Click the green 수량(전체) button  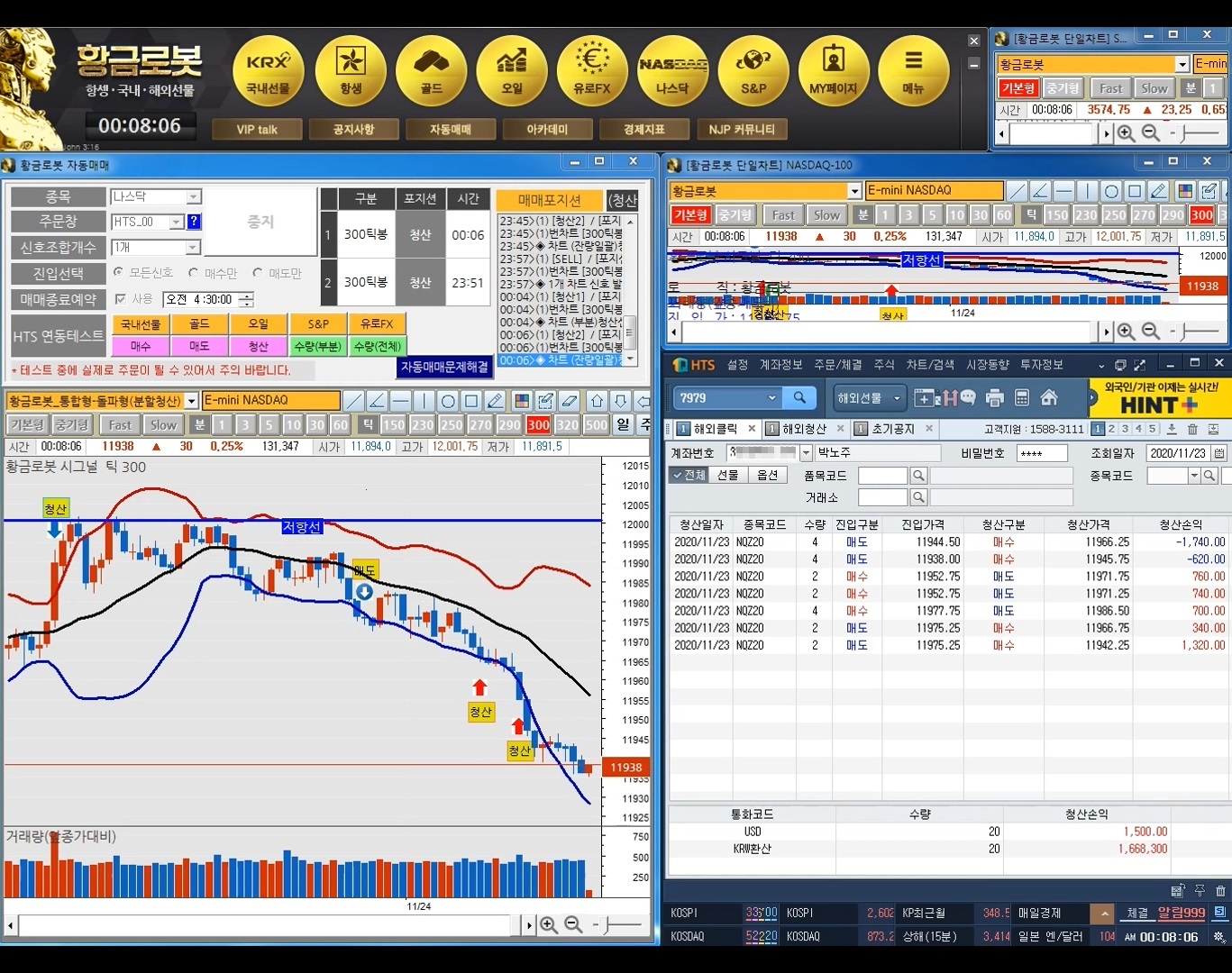tap(377, 346)
